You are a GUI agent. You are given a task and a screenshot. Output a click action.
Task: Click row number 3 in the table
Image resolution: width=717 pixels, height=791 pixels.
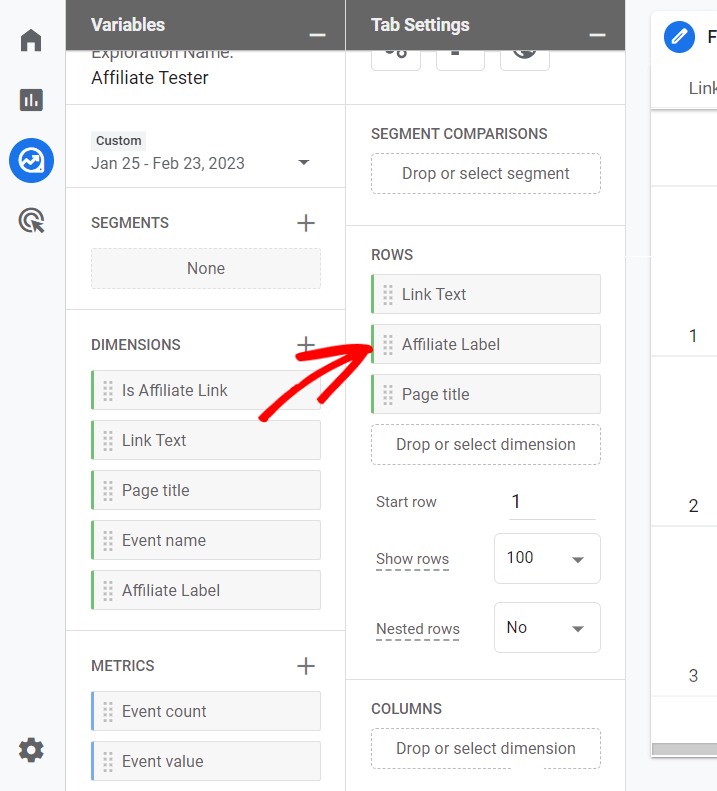pos(693,676)
